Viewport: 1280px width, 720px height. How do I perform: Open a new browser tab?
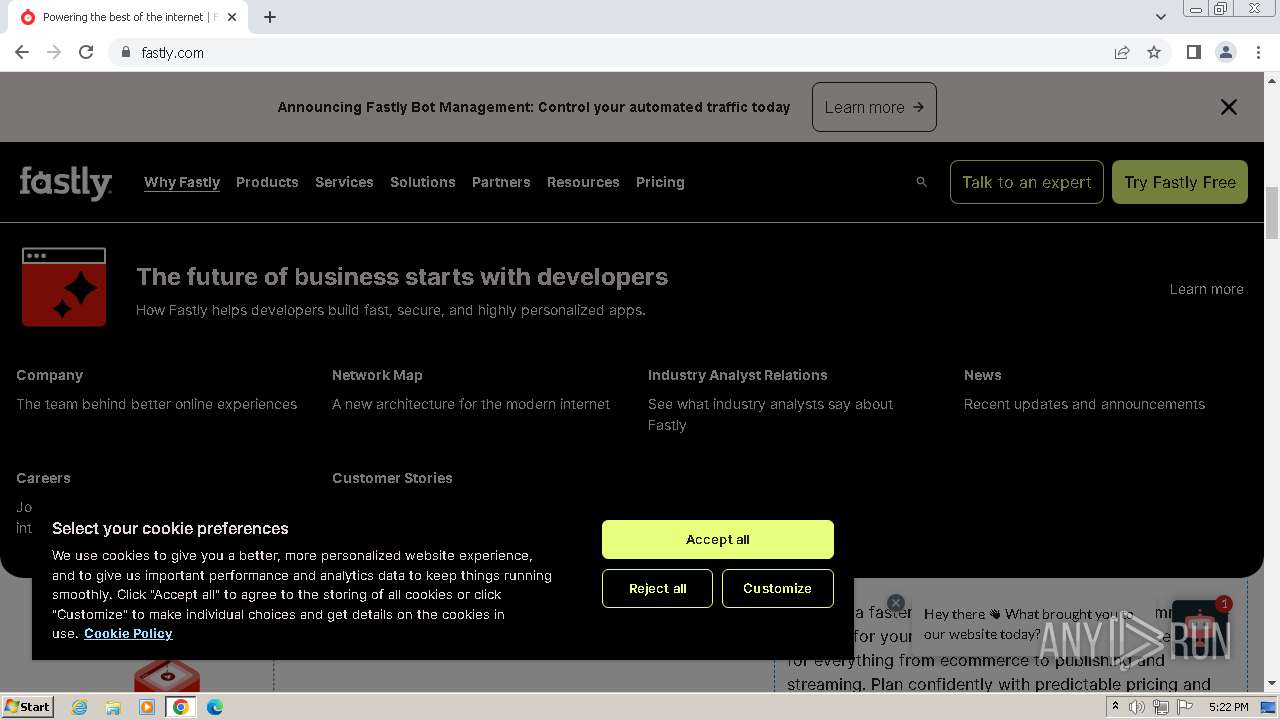pos(270,17)
